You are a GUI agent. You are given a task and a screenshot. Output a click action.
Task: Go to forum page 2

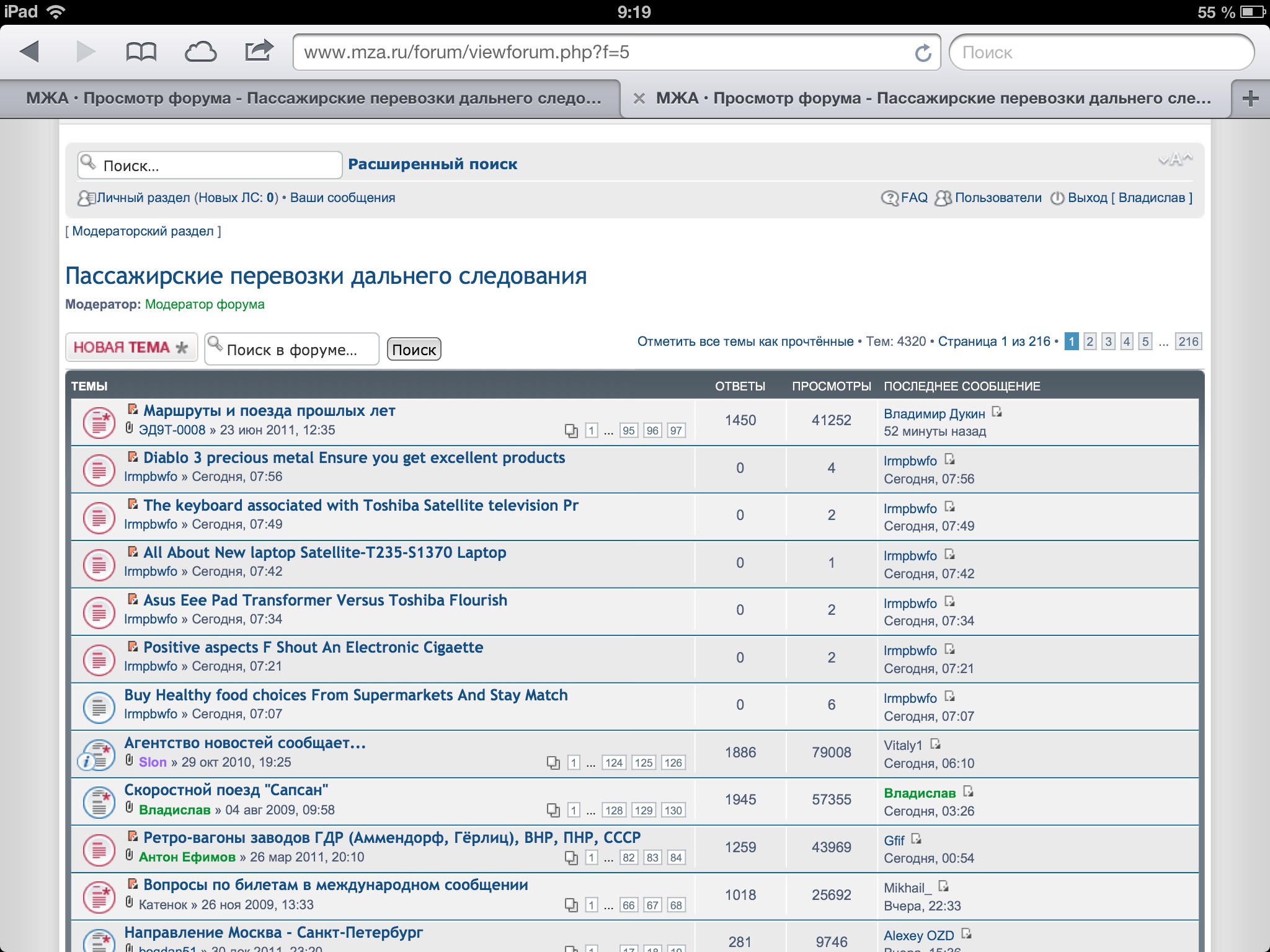click(x=1090, y=342)
